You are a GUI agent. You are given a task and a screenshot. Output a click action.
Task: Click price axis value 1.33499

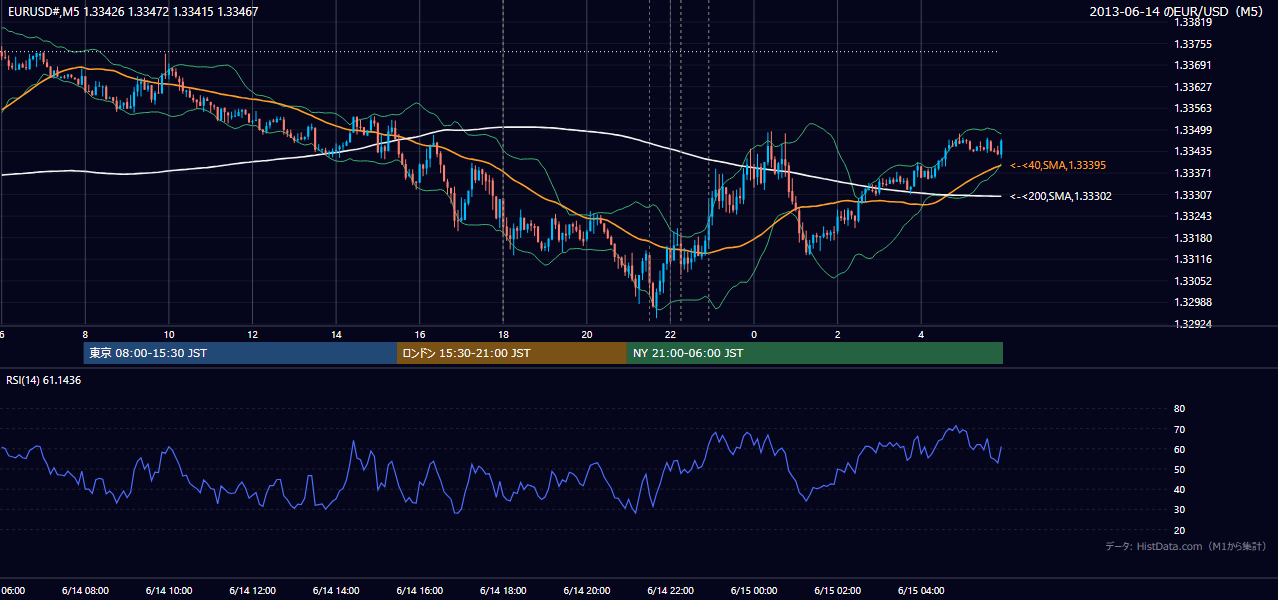coord(1192,130)
